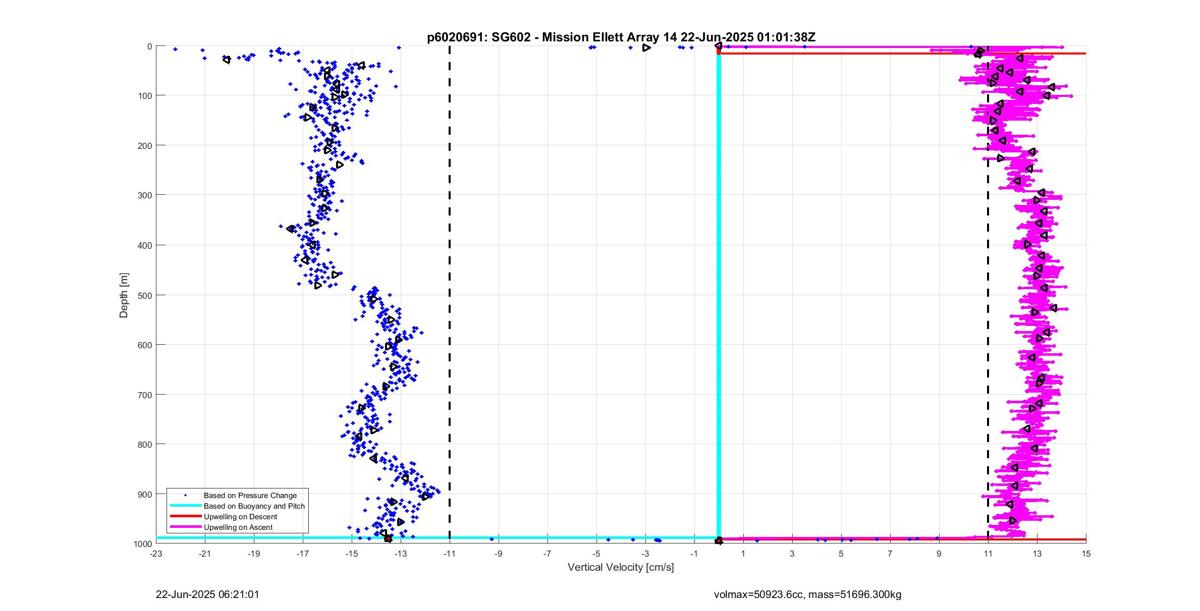1200x611 pixels.
Task: Click x-axis tick label '9'
Action: tap(939, 552)
